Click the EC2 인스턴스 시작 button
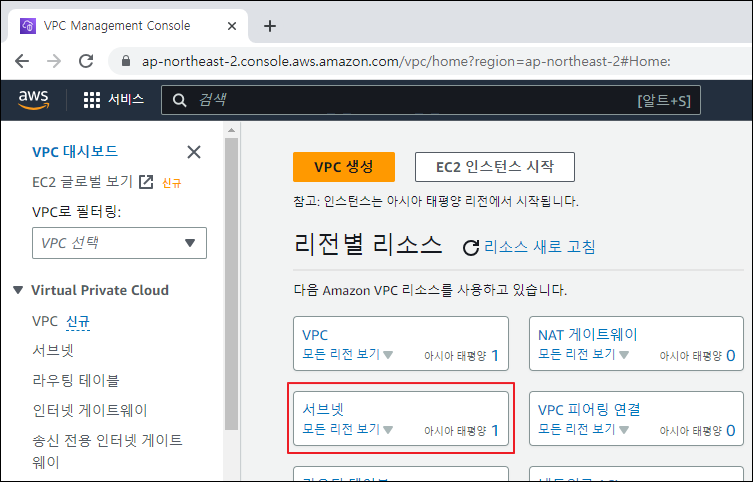Viewport: 753px width, 482px height. pyautogui.click(x=495, y=167)
